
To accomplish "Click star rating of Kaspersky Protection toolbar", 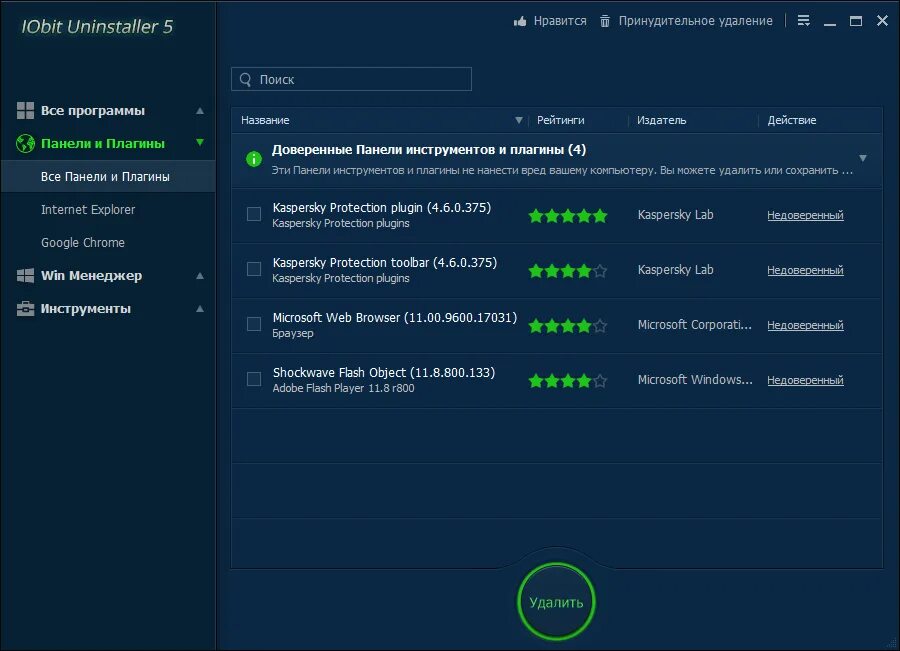I will click(x=568, y=270).
